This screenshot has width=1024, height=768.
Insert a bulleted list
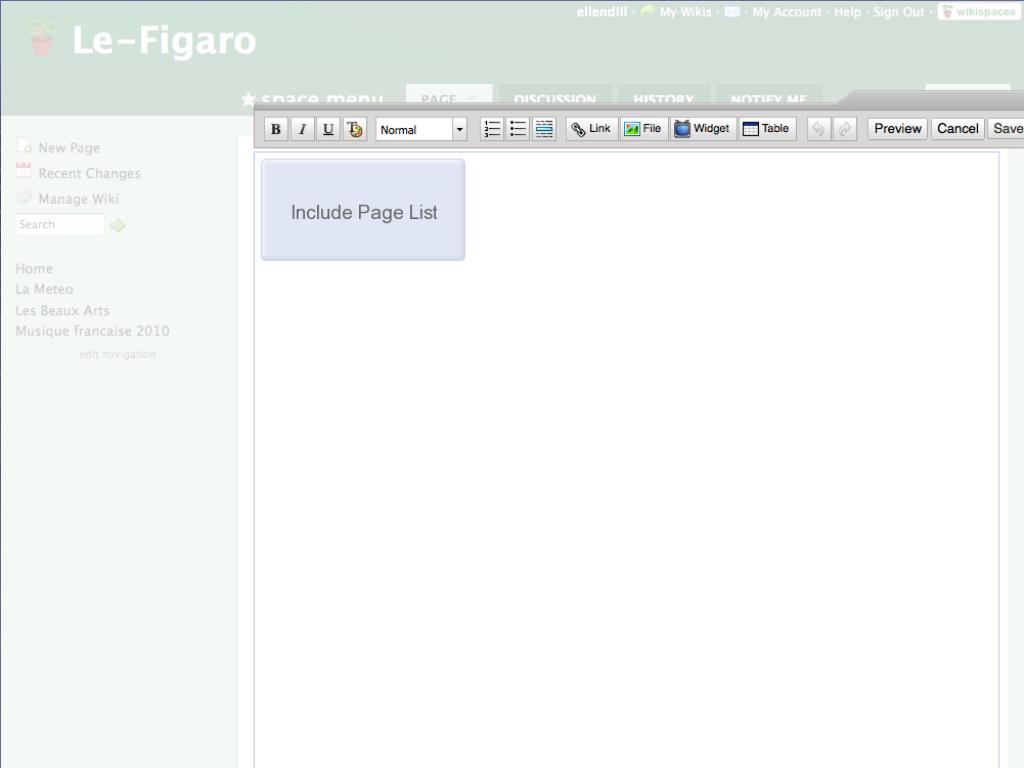(518, 129)
